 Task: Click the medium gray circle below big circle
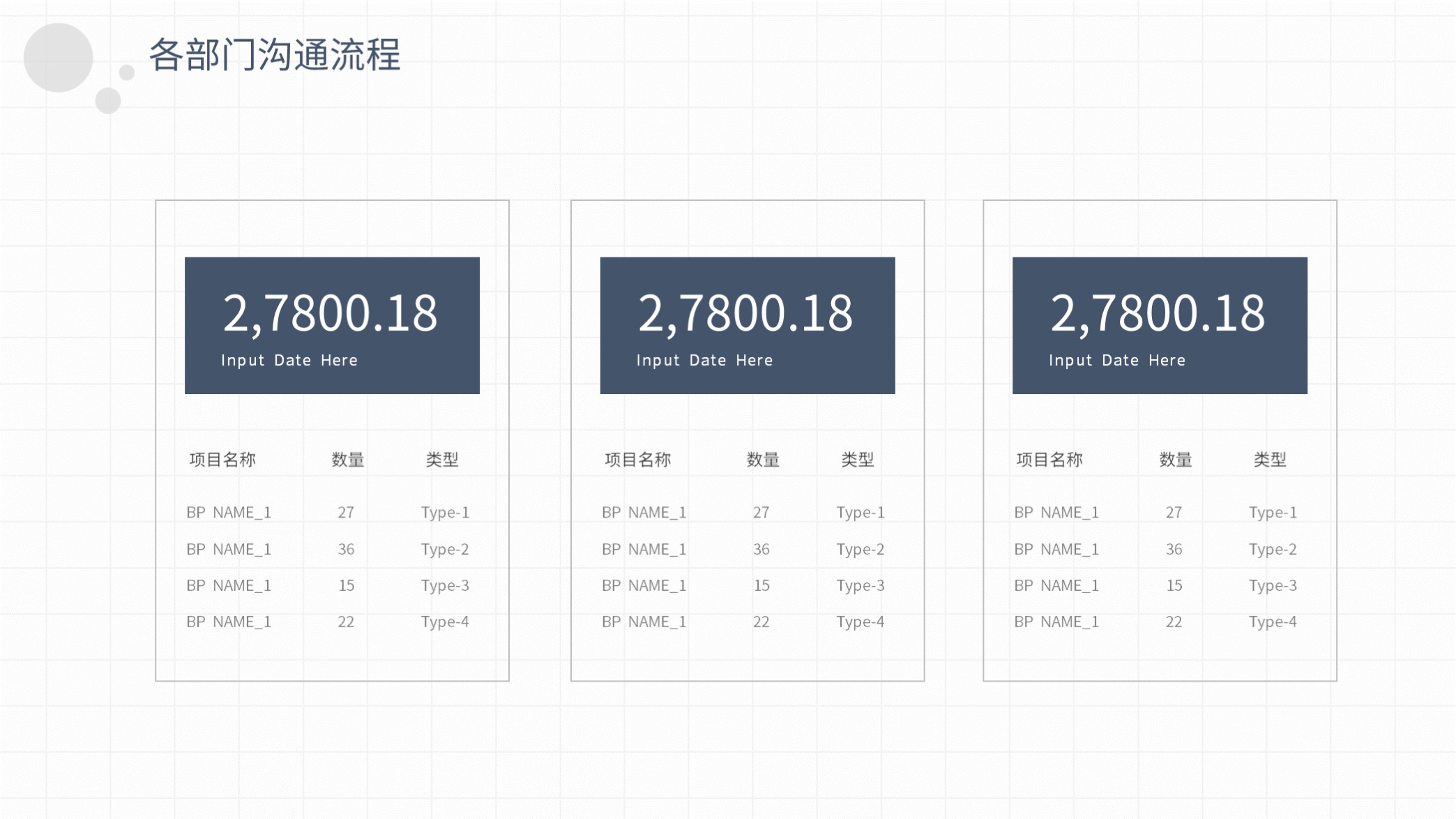tap(108, 100)
